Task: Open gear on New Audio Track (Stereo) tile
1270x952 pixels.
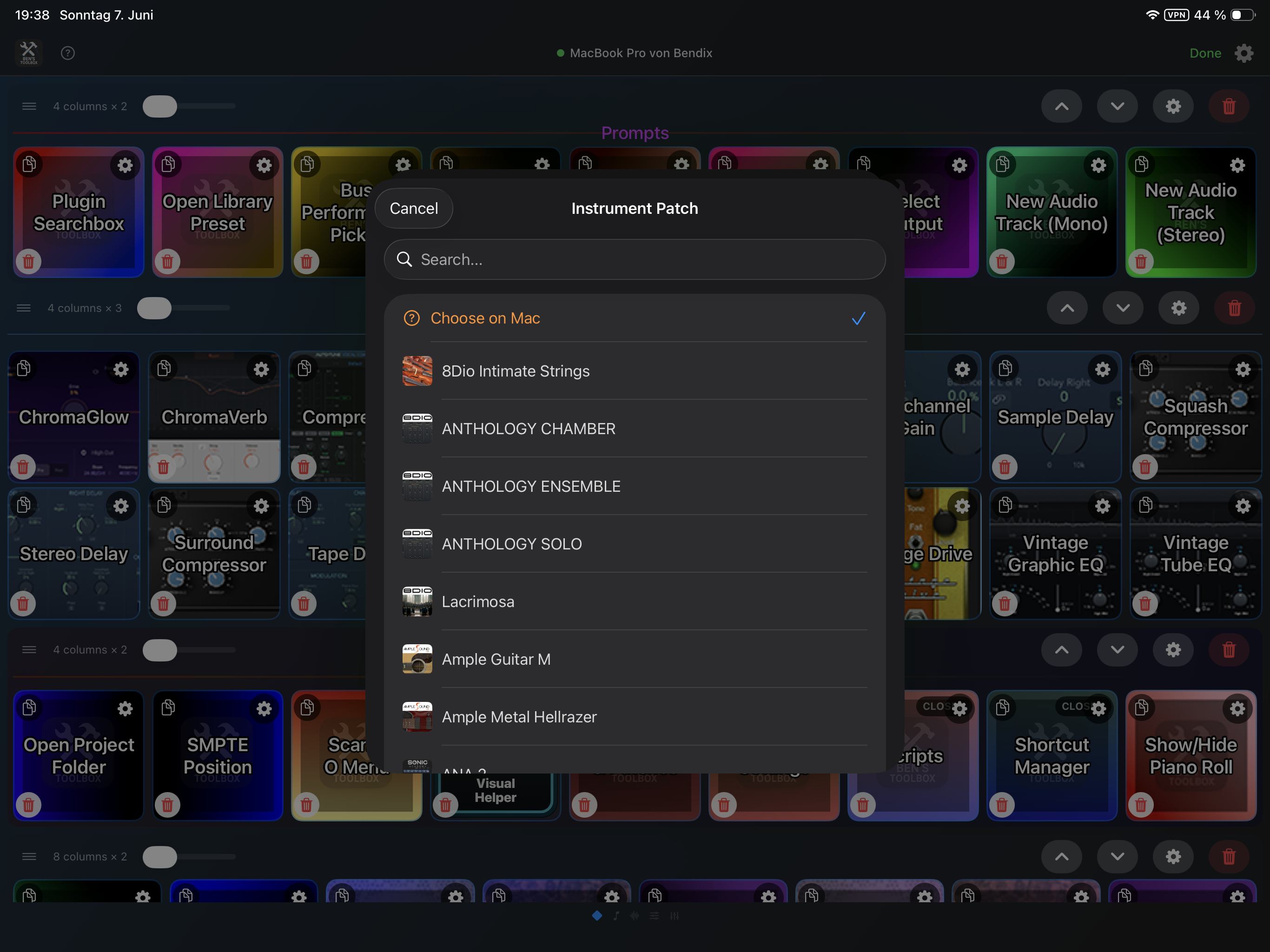Action: (1237, 165)
